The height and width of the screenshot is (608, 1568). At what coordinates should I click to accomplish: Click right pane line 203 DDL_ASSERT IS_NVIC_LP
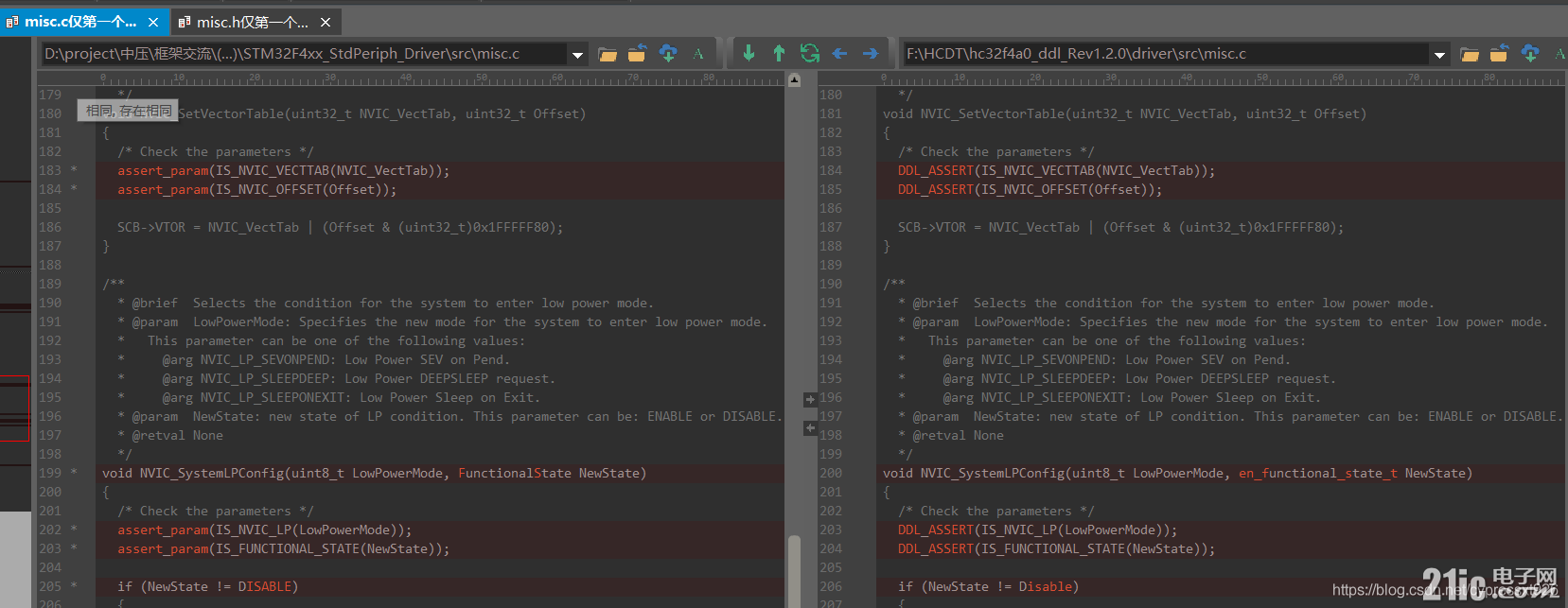coord(1037,530)
